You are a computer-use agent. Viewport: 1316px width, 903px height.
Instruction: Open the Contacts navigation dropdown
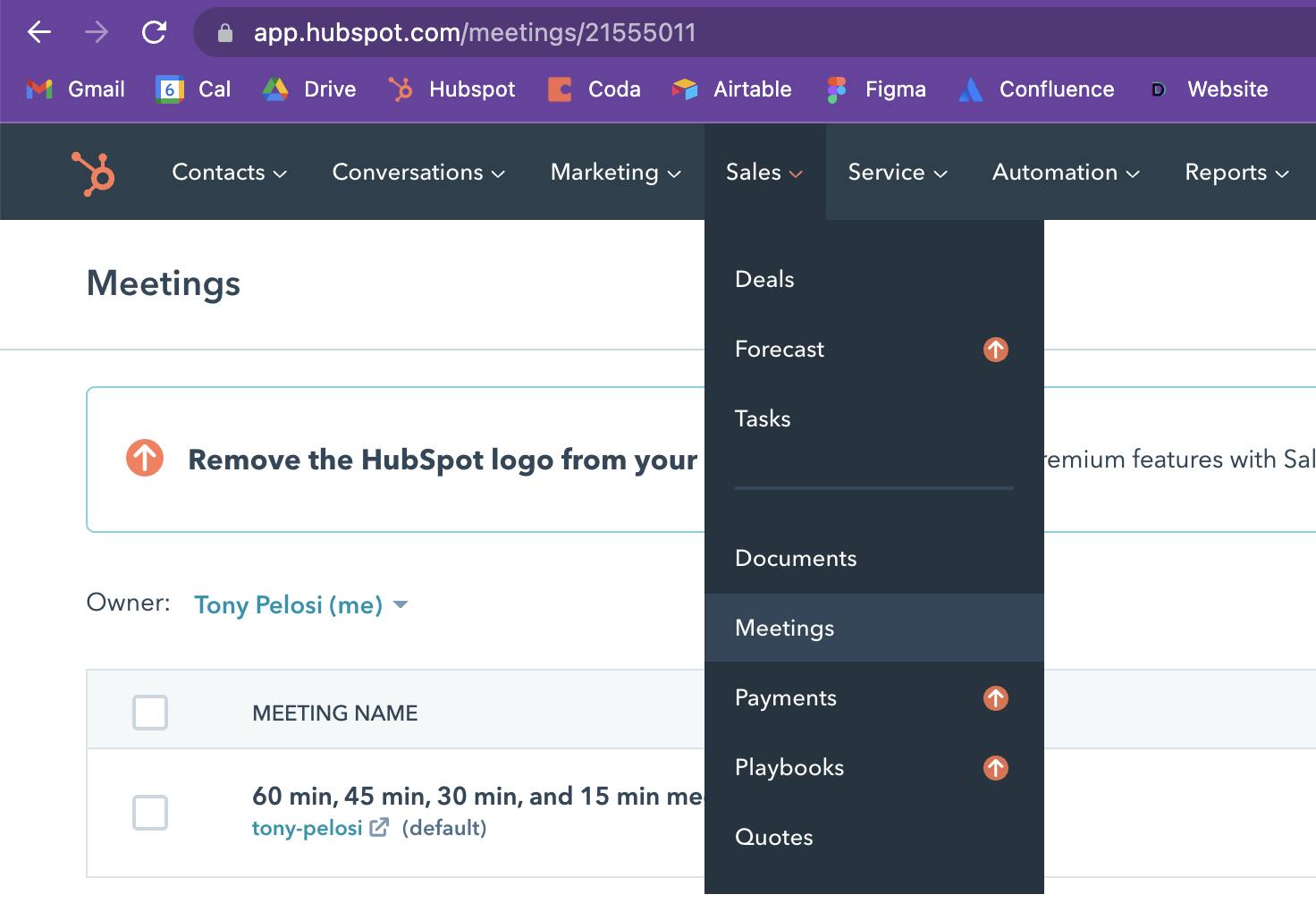[229, 173]
